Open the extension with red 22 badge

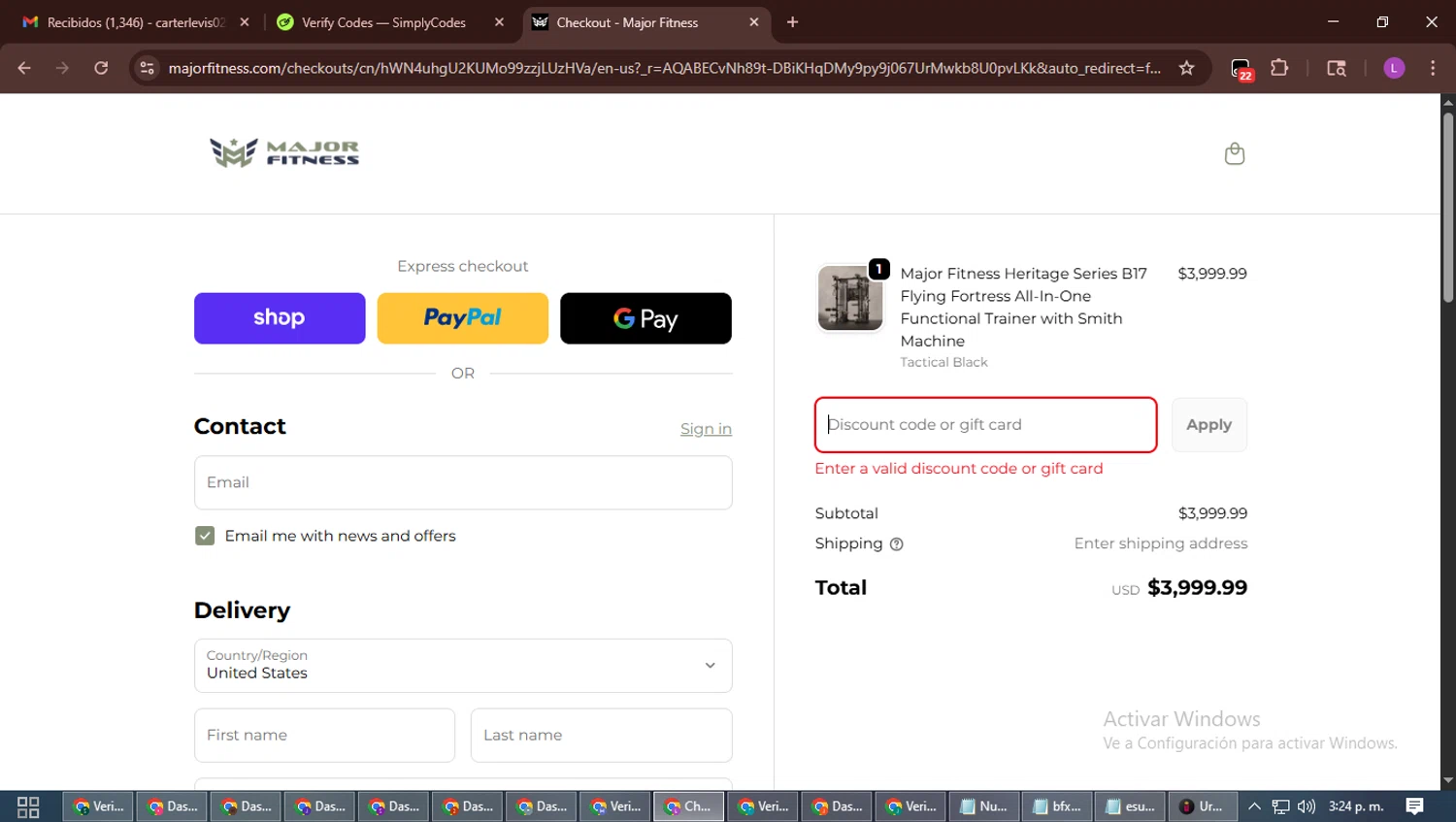click(1241, 69)
